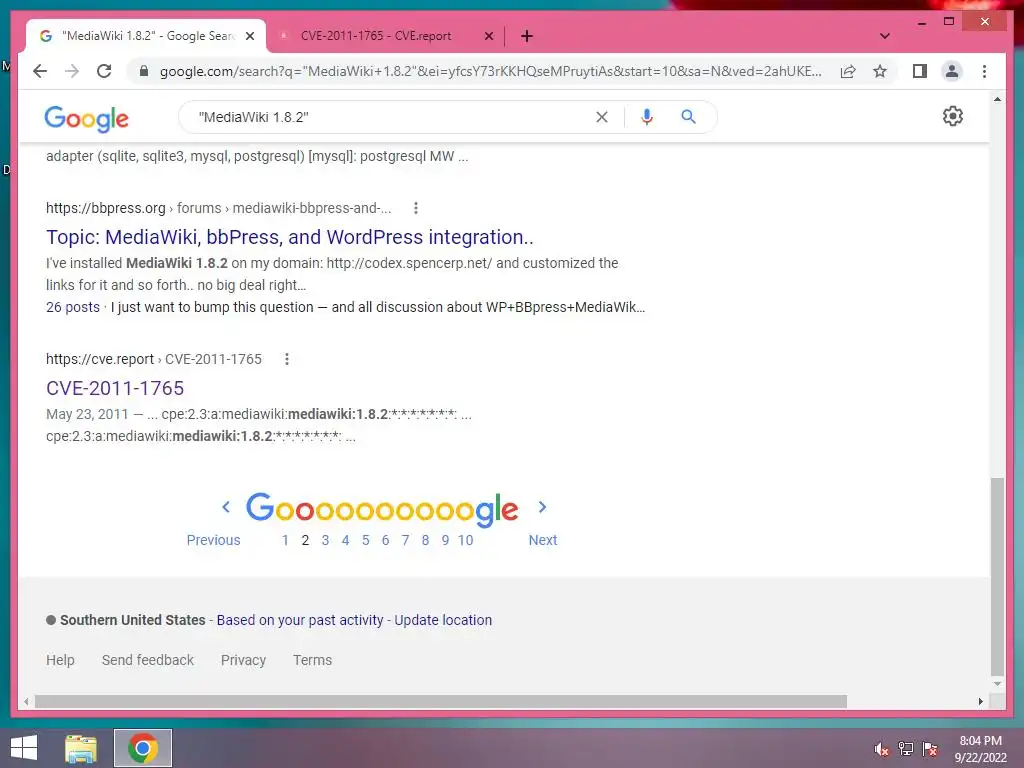This screenshot has height=768, width=1024.
Task: Go to the Next results page
Action: [543, 540]
